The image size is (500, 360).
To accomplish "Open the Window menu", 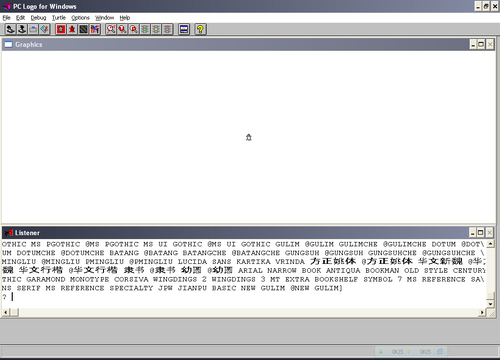I will pyautogui.click(x=104, y=18).
